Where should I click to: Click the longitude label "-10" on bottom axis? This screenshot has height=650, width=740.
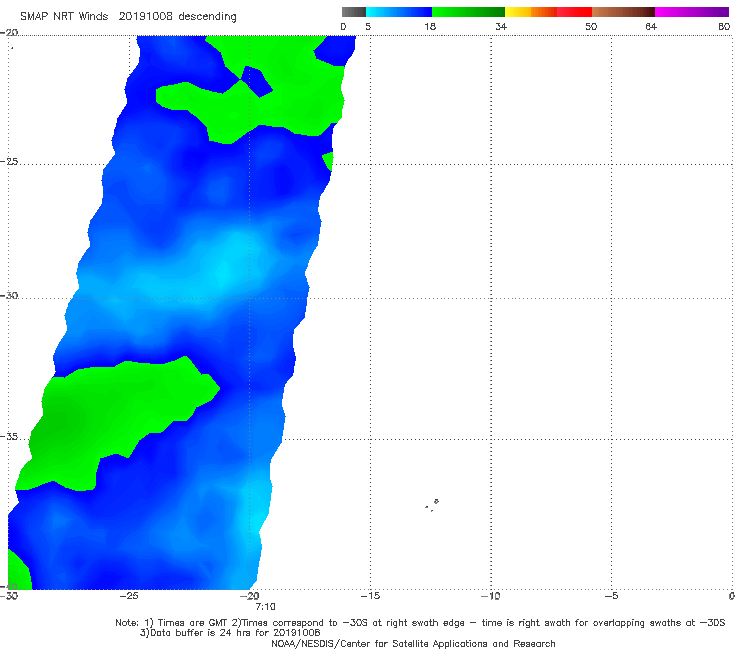tap(490, 596)
